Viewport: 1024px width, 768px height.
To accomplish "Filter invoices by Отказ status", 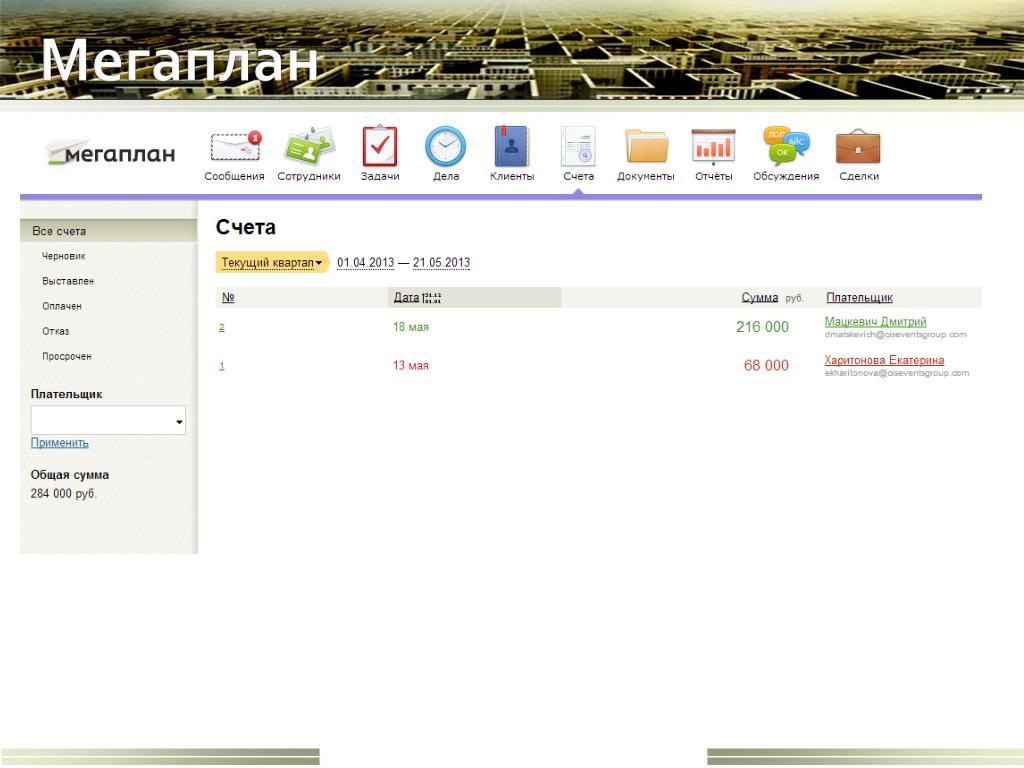I will coord(56,331).
